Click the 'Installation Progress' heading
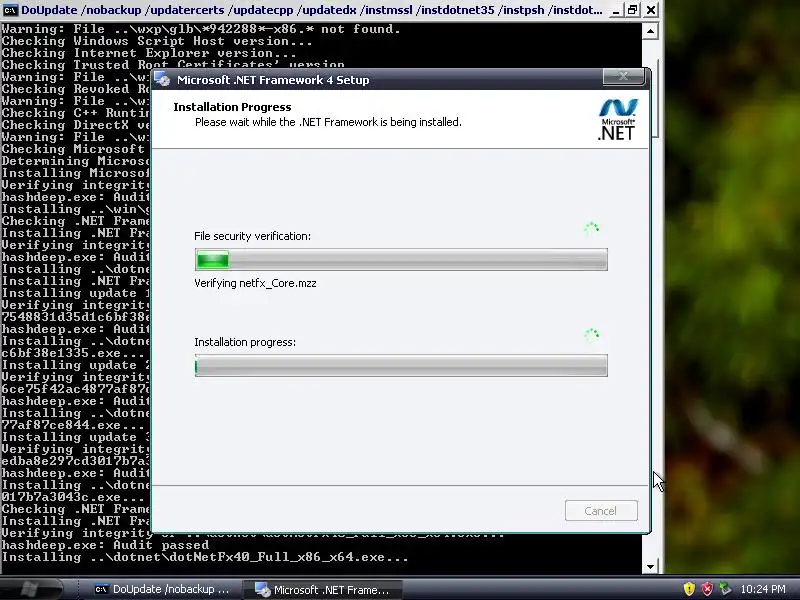 pyautogui.click(x=232, y=107)
